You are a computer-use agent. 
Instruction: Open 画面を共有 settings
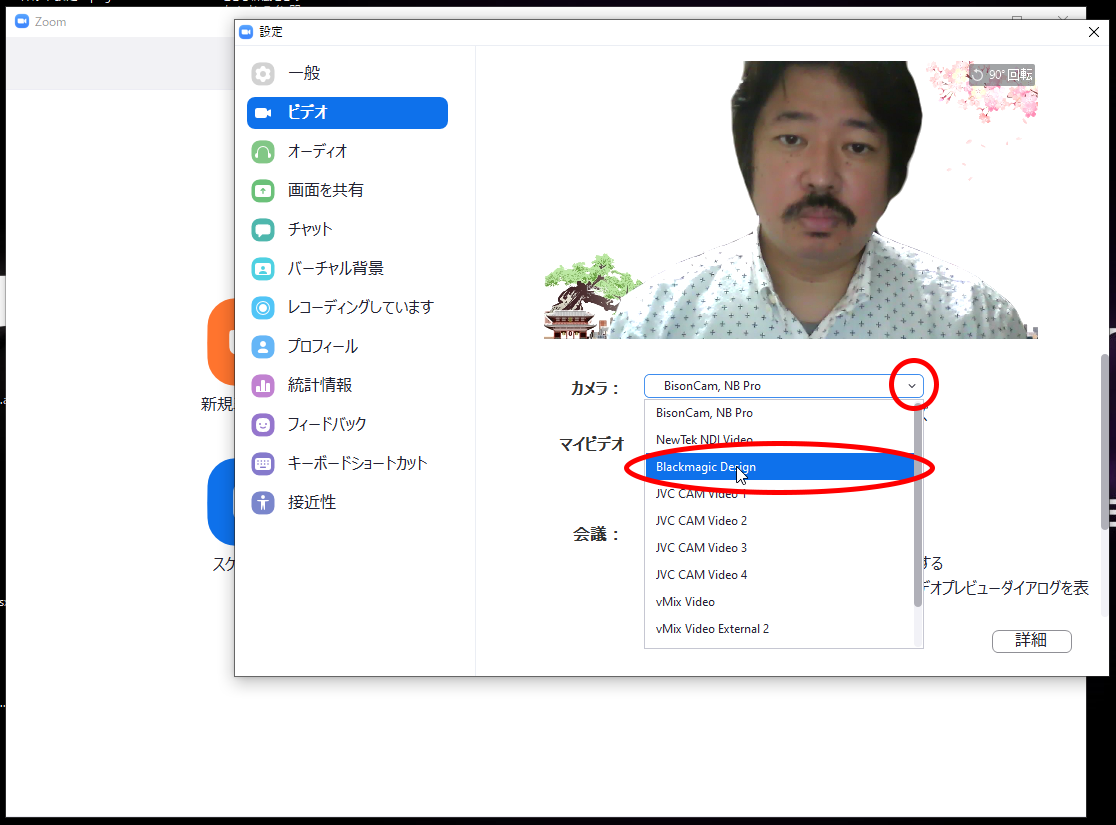pos(347,191)
